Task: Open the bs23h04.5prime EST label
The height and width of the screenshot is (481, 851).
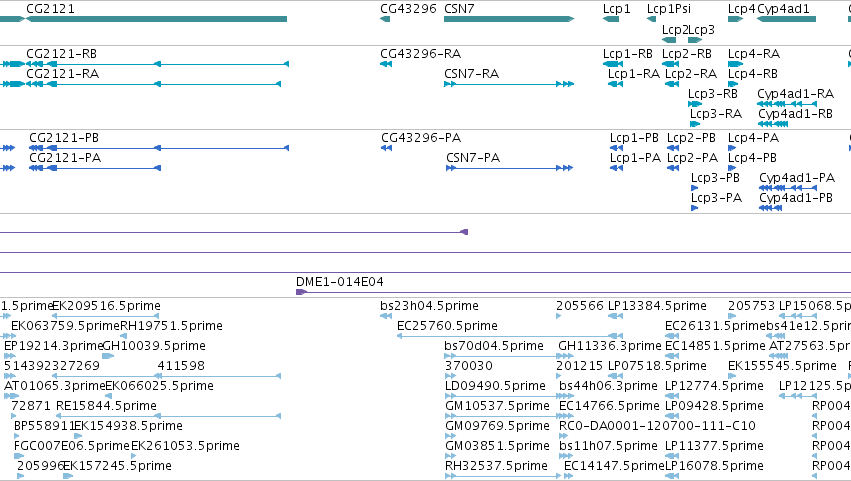Action: point(429,306)
